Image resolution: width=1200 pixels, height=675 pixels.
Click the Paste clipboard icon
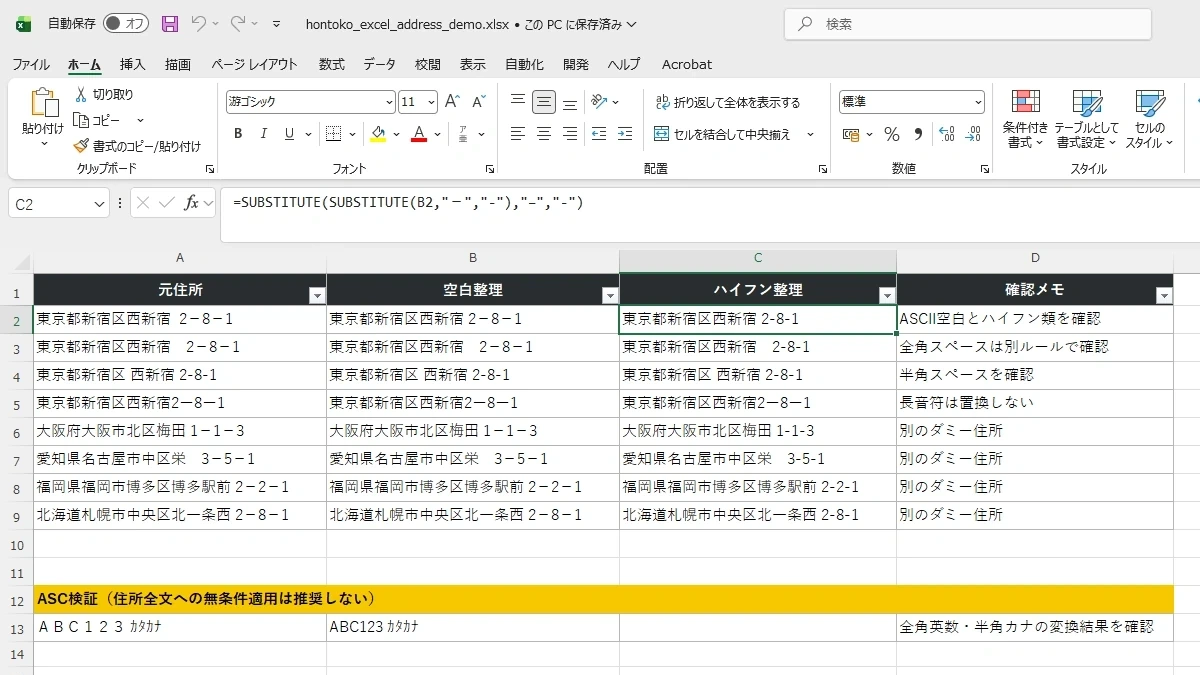(44, 103)
